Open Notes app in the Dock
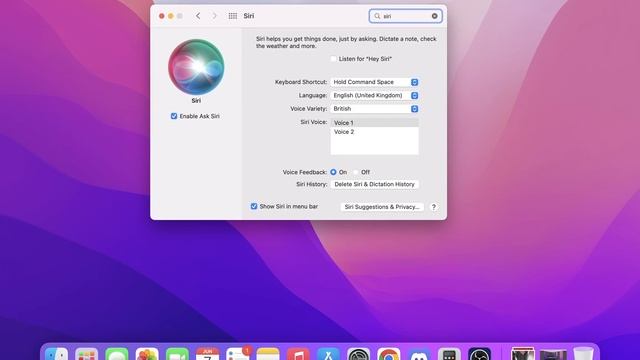Screen dimensions: 640x360 pyautogui.click(x=268, y=354)
